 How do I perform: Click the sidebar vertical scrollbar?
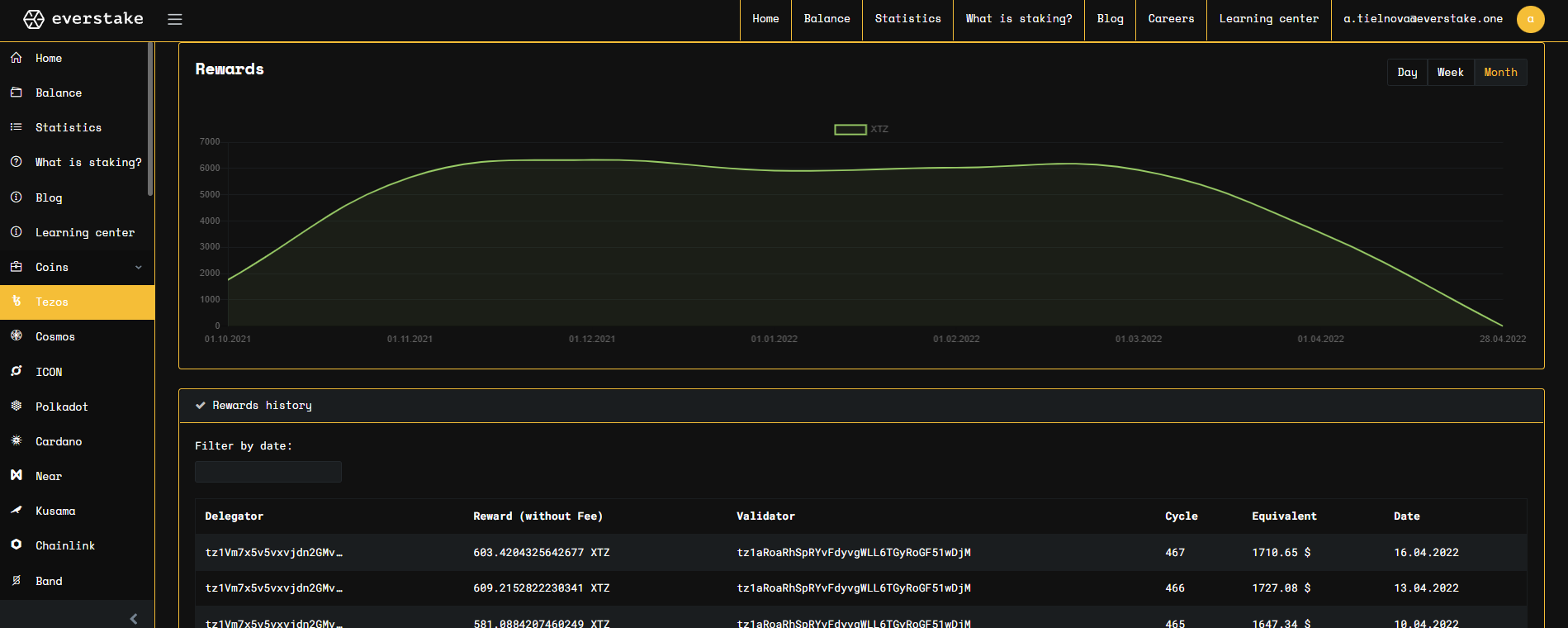[x=150, y=120]
